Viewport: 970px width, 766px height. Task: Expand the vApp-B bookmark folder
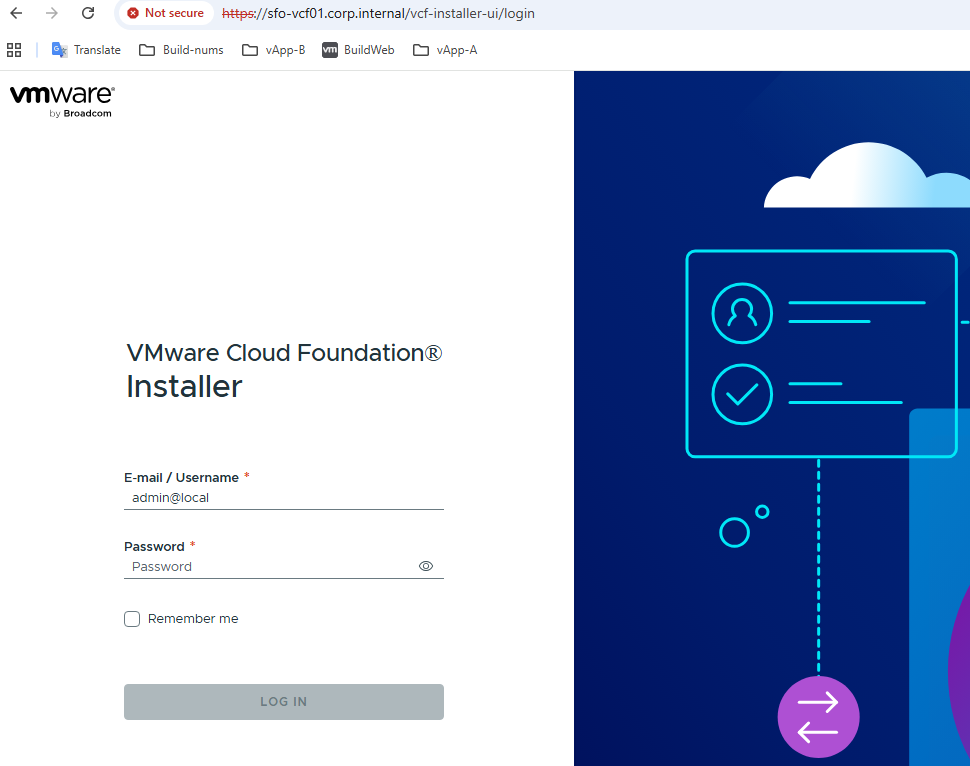(x=274, y=50)
